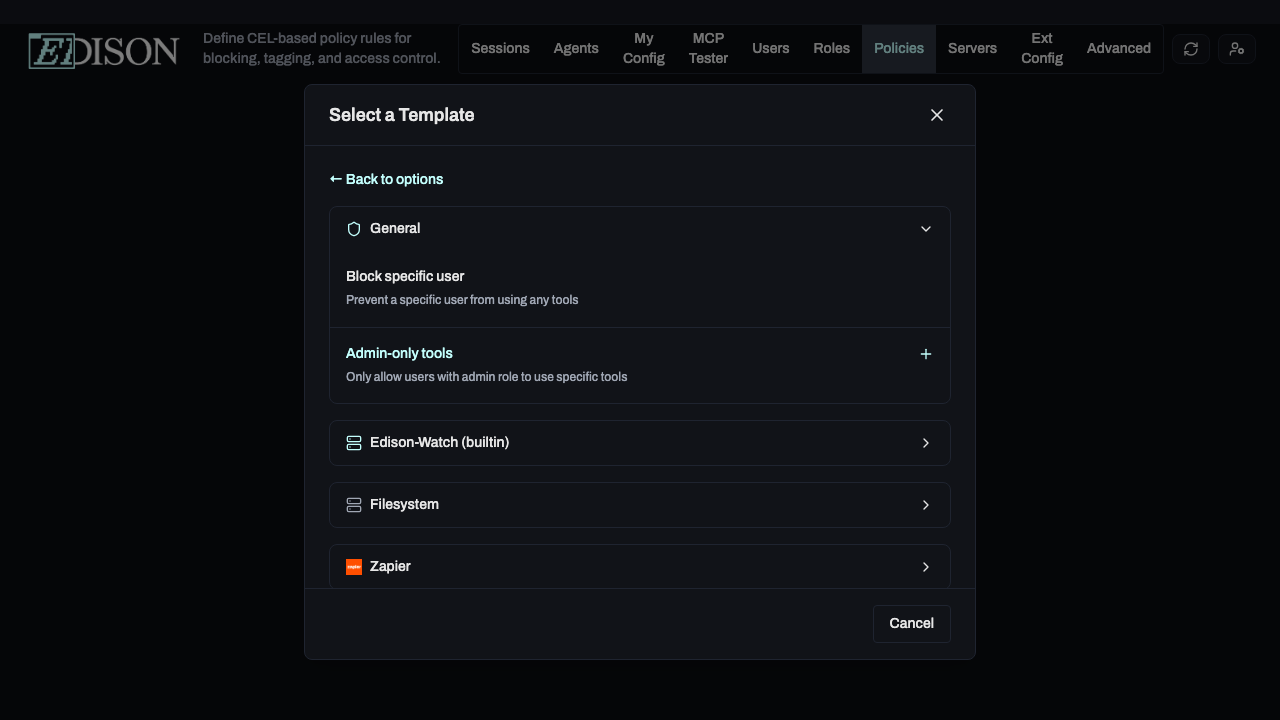Click the refresh icon in the top bar
1280x720 pixels.
pos(1190,48)
